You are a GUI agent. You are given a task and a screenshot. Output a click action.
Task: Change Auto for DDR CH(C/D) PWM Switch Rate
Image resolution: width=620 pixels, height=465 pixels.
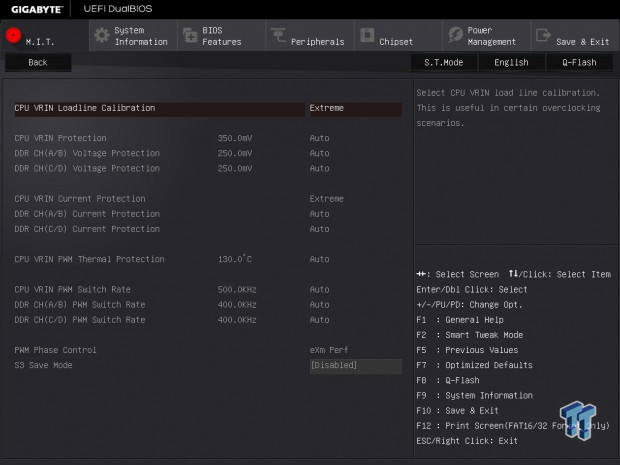coord(319,320)
